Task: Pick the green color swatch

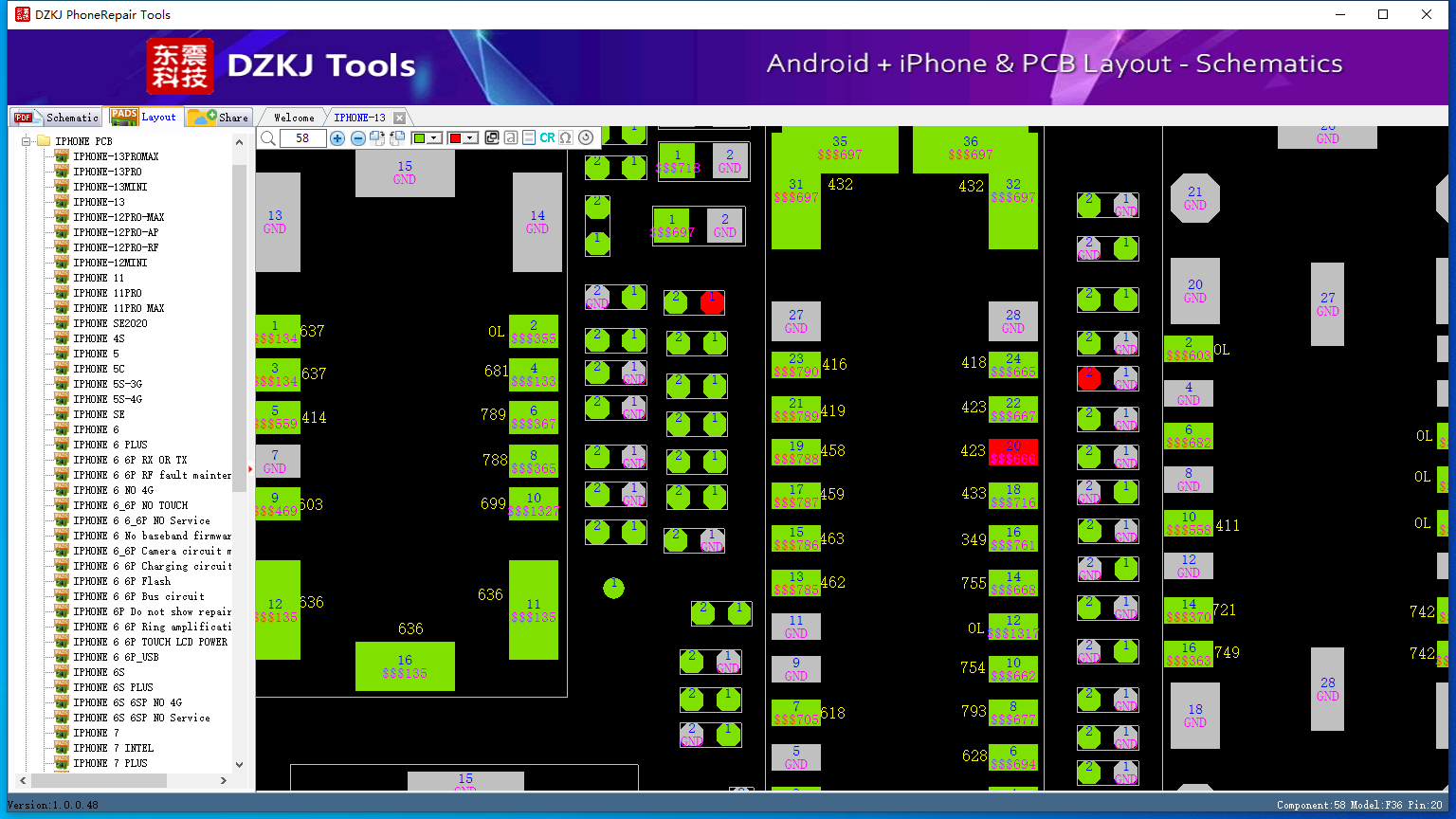Action: [419, 138]
